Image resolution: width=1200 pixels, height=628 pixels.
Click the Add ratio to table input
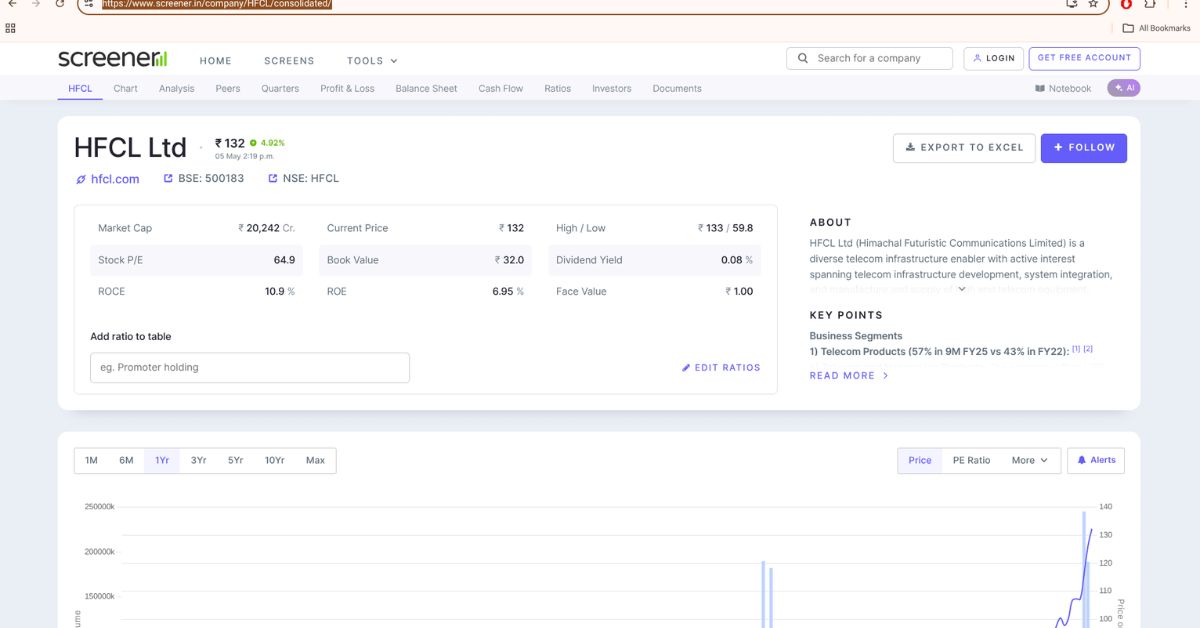click(250, 367)
